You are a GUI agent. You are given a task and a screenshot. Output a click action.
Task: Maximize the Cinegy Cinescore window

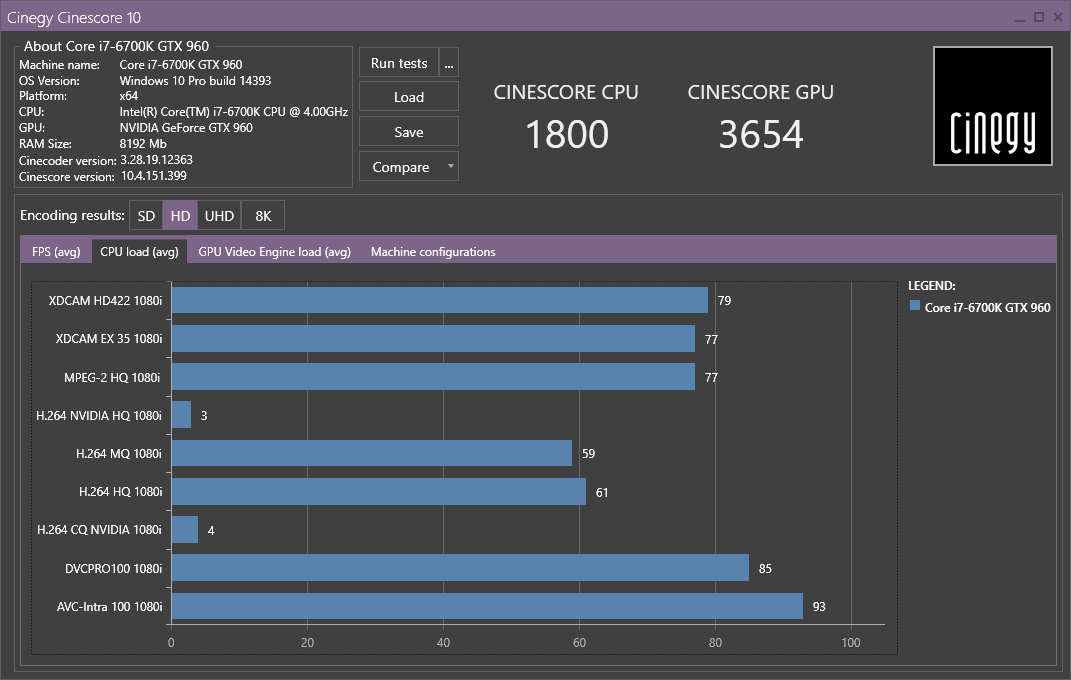[x=1039, y=17]
